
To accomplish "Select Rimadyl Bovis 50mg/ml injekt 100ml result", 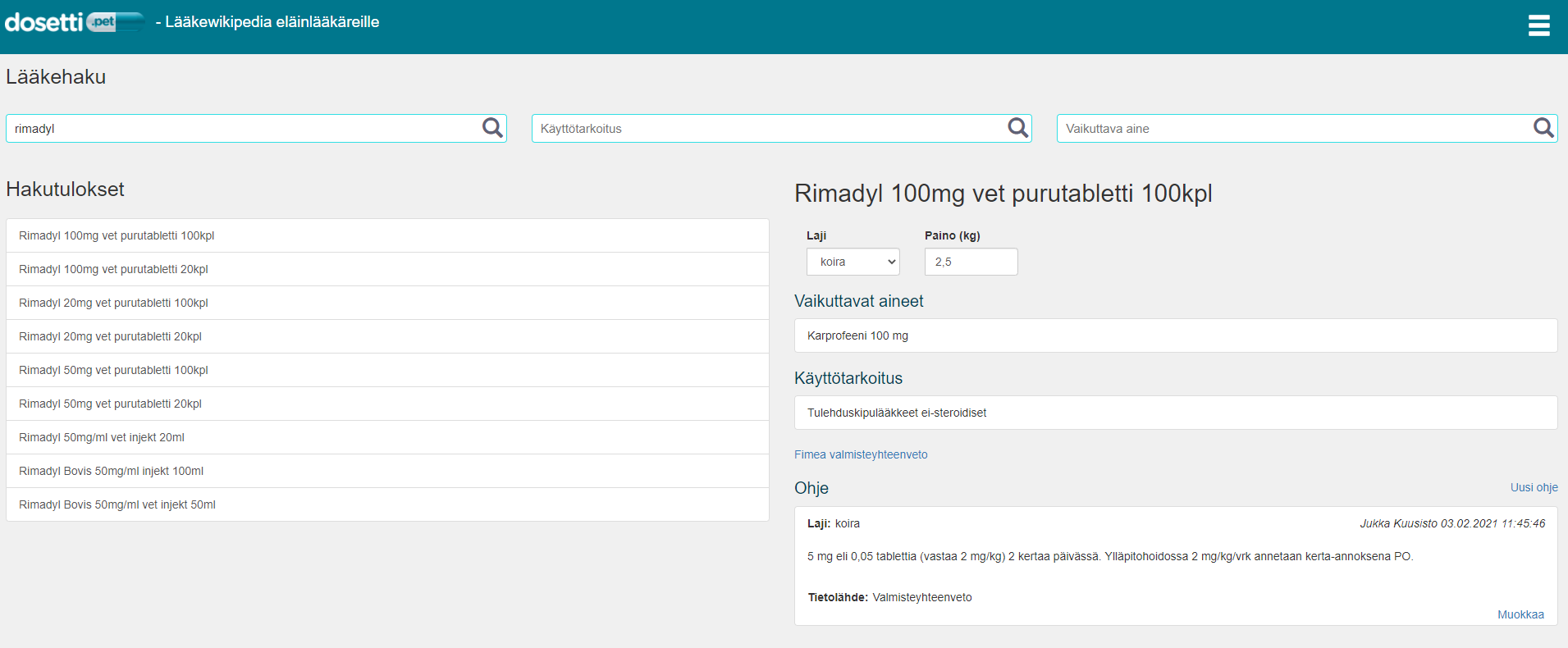I will point(387,471).
